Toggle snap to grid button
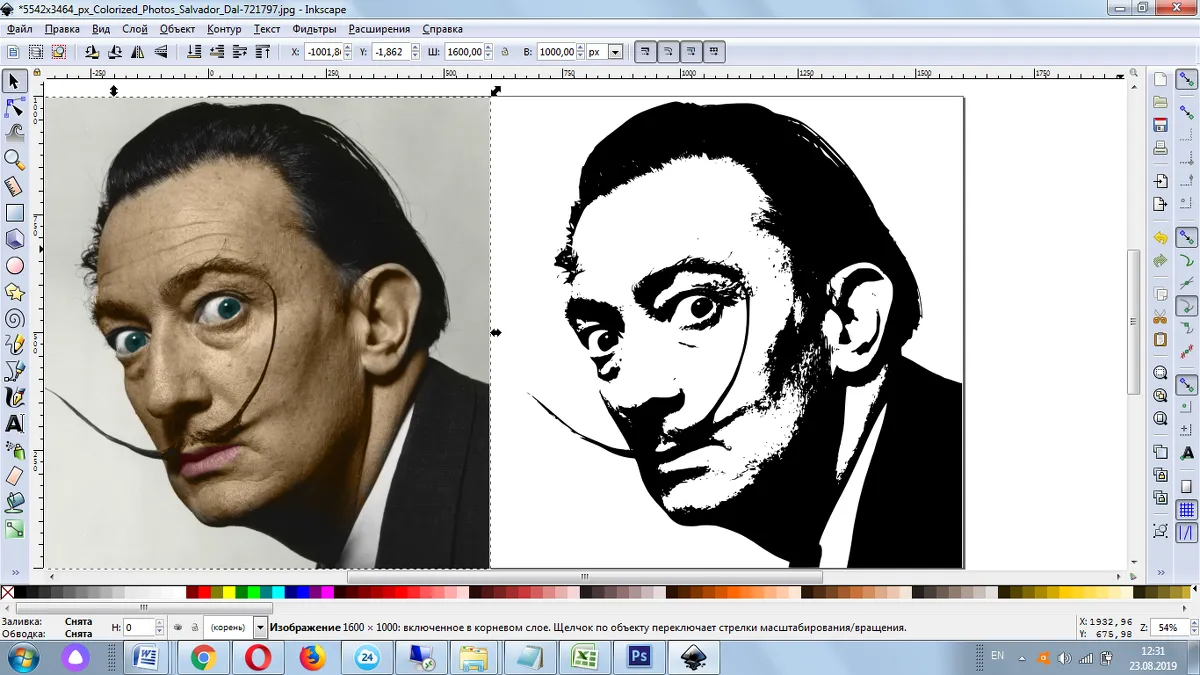Image resolution: width=1200 pixels, height=675 pixels. pyautogui.click(x=1187, y=510)
